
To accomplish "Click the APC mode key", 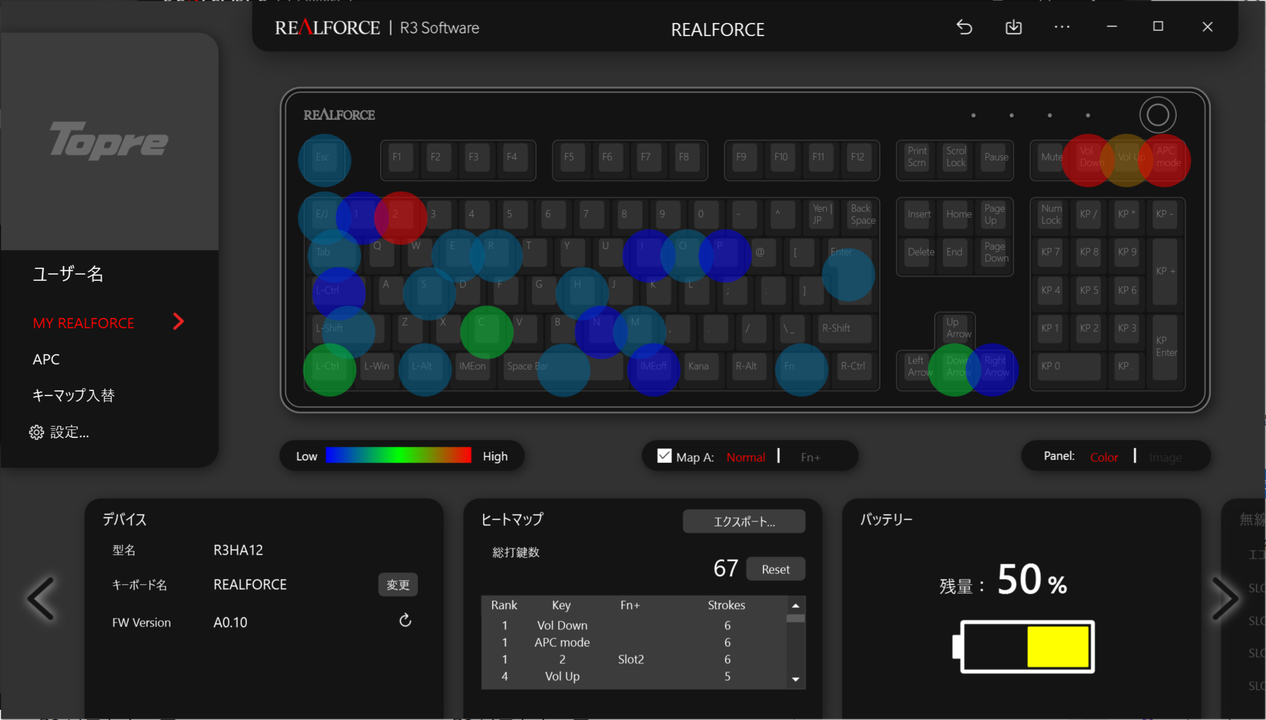I will (x=1167, y=158).
